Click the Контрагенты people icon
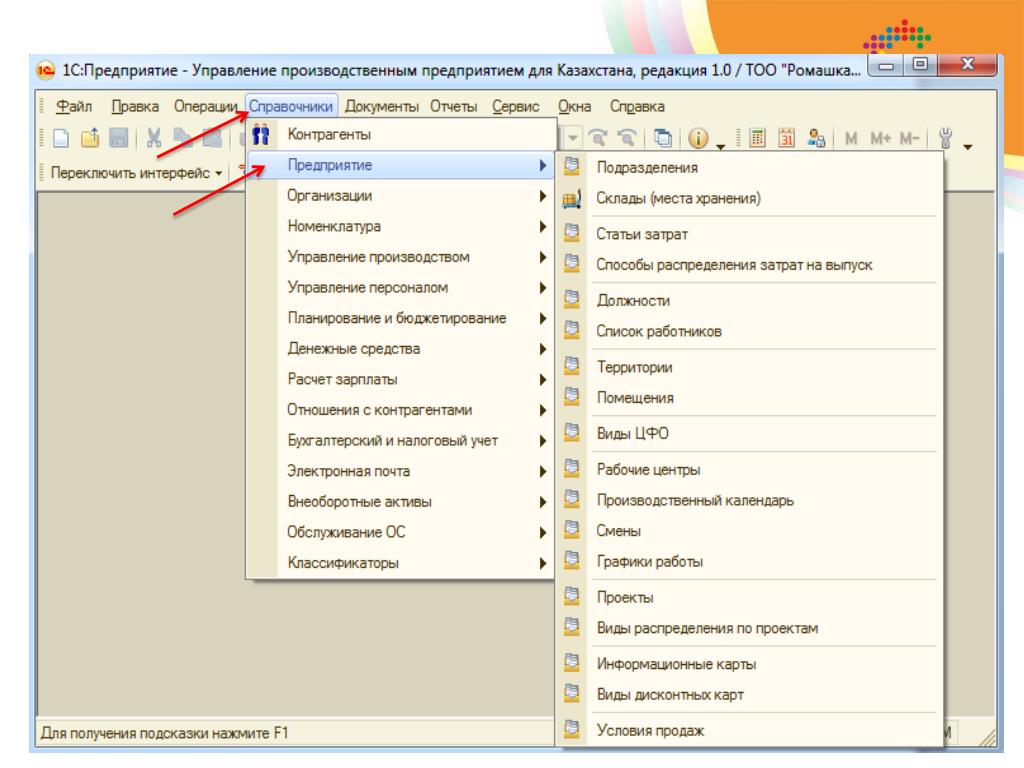 coord(261,135)
